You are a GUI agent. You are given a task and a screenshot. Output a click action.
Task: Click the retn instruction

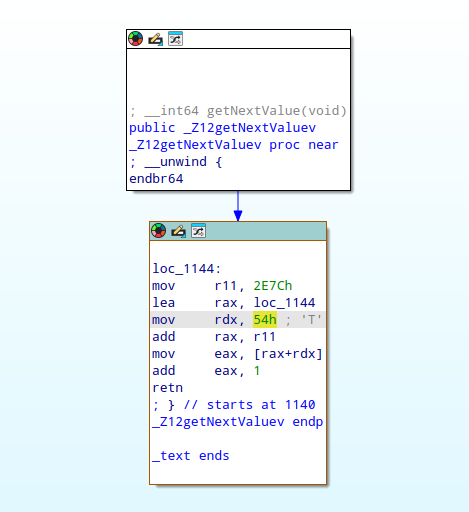point(167,388)
